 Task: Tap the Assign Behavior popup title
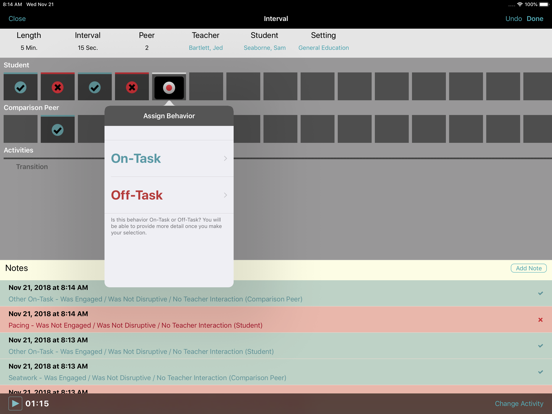[x=169, y=116]
